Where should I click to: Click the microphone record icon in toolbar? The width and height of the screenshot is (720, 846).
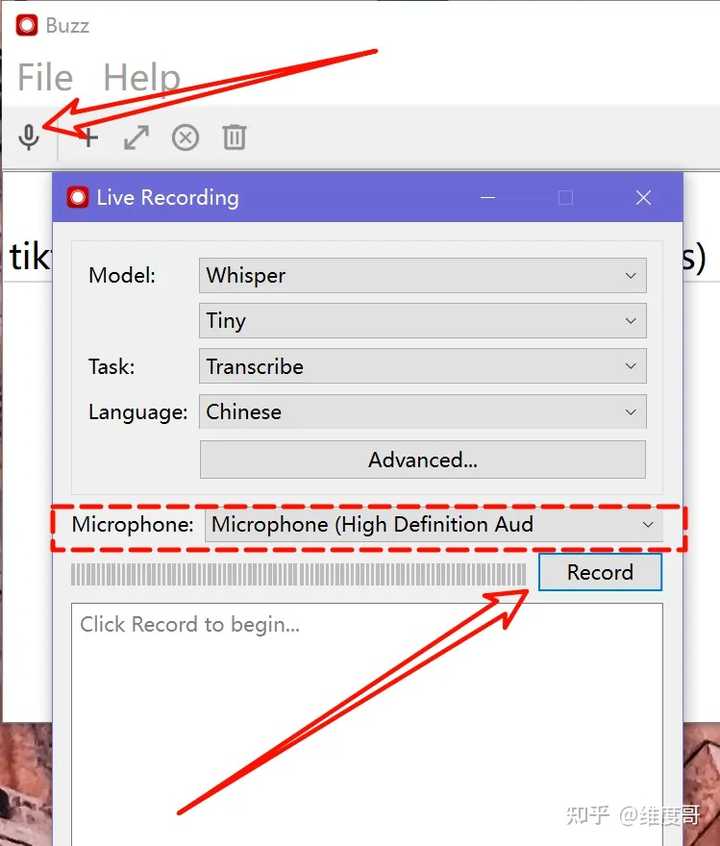[x=29, y=138]
